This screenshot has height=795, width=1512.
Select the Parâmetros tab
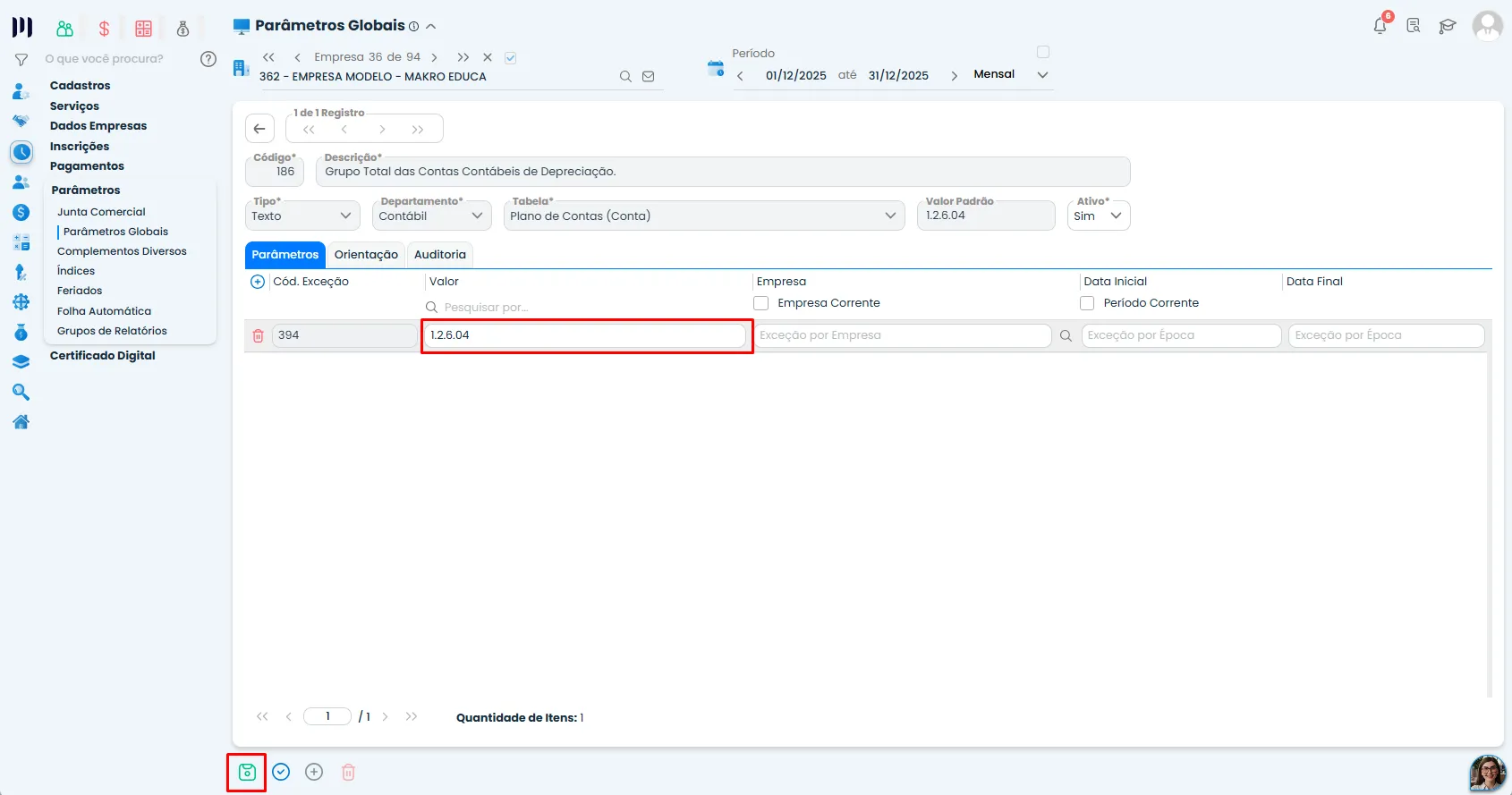(x=285, y=255)
